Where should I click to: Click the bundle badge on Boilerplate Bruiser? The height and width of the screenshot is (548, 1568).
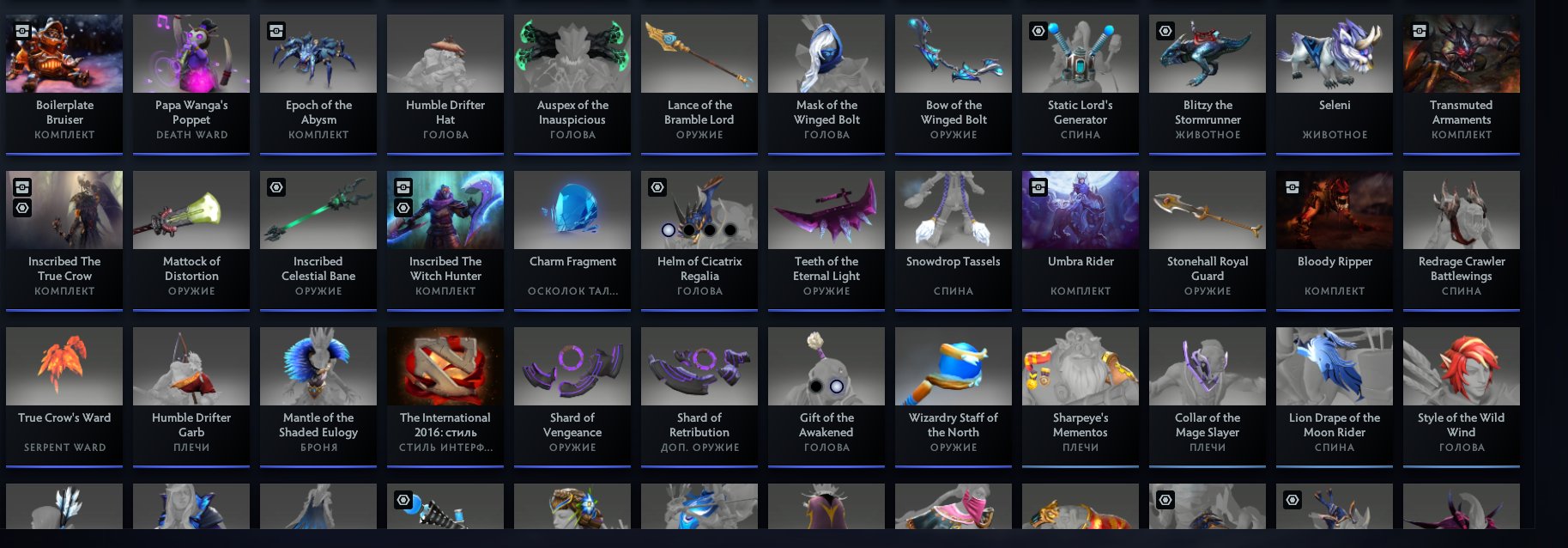click(22, 31)
